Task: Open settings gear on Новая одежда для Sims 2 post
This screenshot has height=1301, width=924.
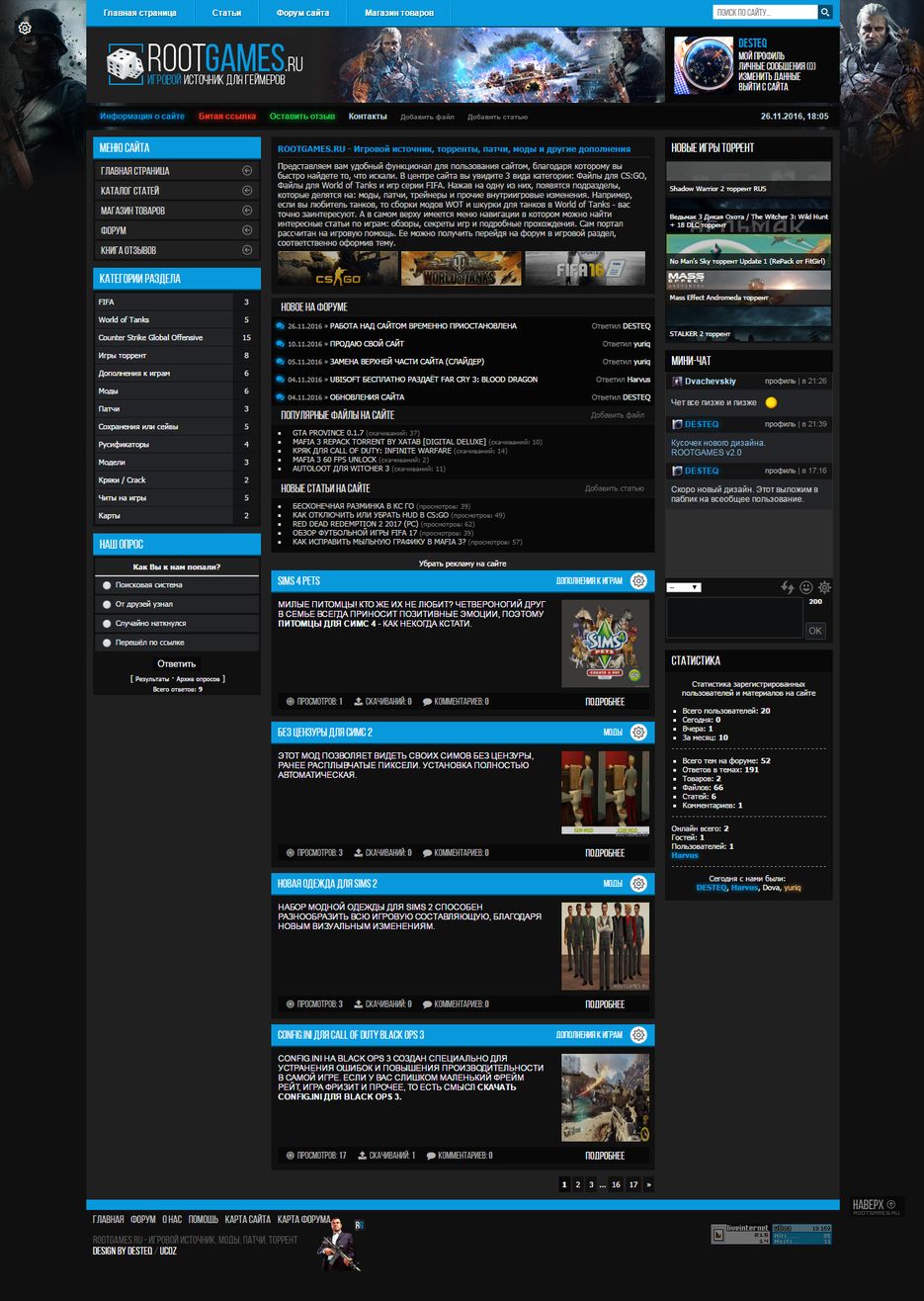Action: click(x=638, y=884)
